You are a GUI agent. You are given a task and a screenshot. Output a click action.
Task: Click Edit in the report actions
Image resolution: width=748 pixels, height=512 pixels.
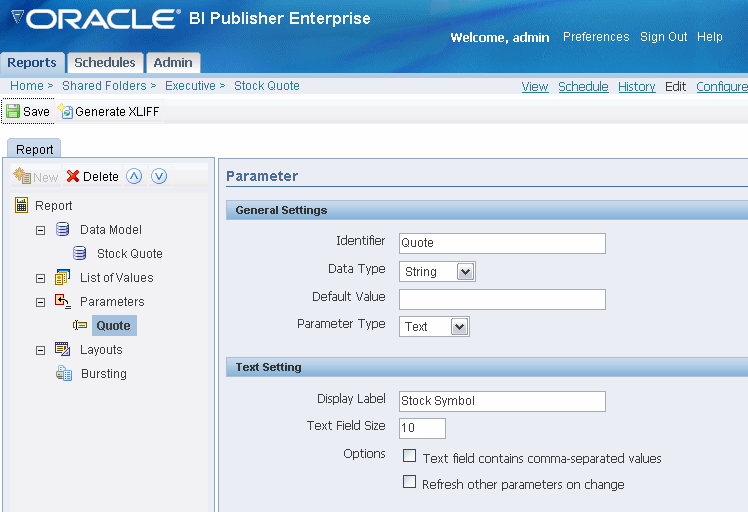pyautogui.click(x=675, y=86)
